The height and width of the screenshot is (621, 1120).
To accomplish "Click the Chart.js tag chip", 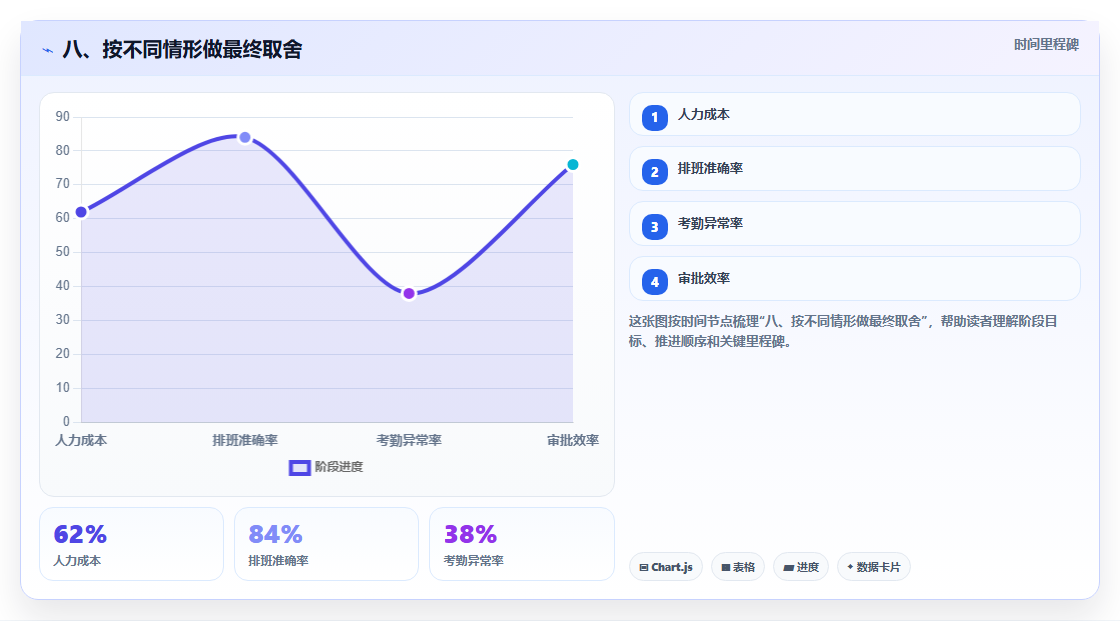I will [x=666, y=567].
